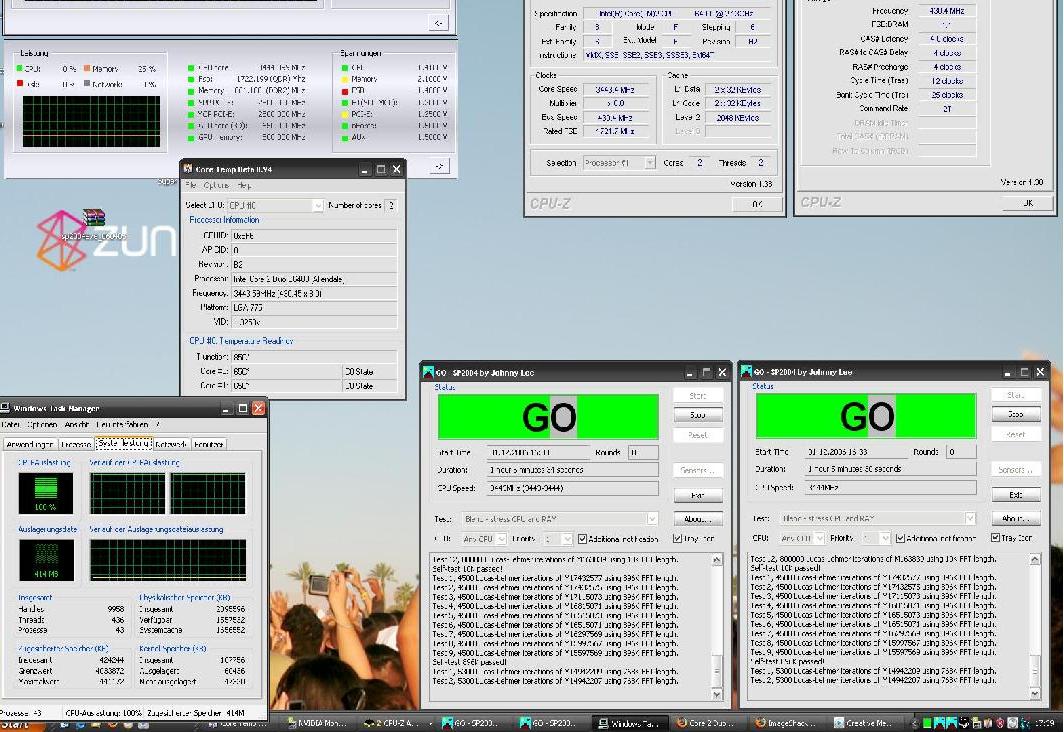Screen dimensions: 1064x732
Task: Switch to the Prozesse tab in Task Manager
Action: pos(75,445)
